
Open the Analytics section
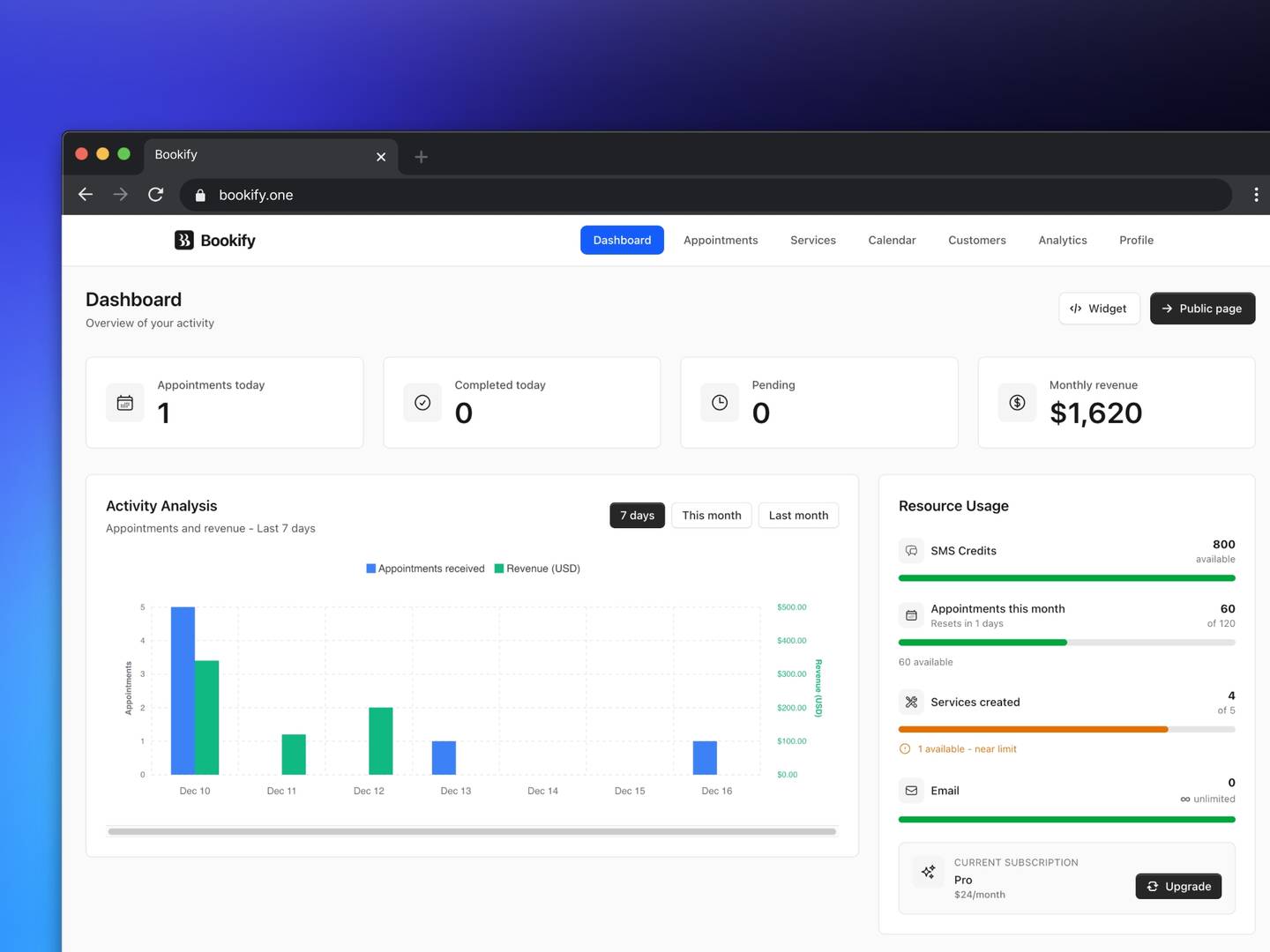coord(1062,240)
